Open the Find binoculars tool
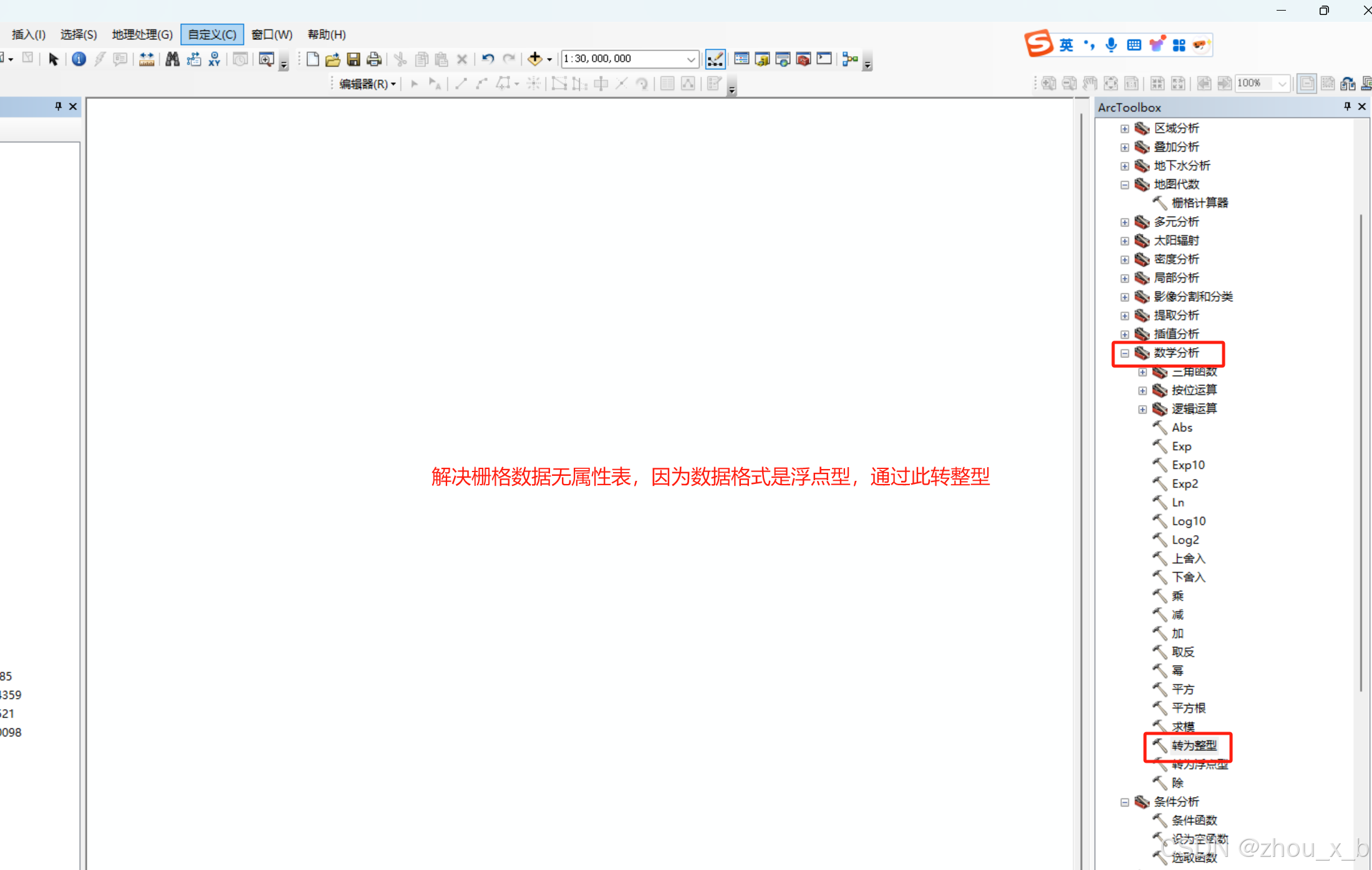The width and height of the screenshot is (1372, 870). click(x=172, y=59)
